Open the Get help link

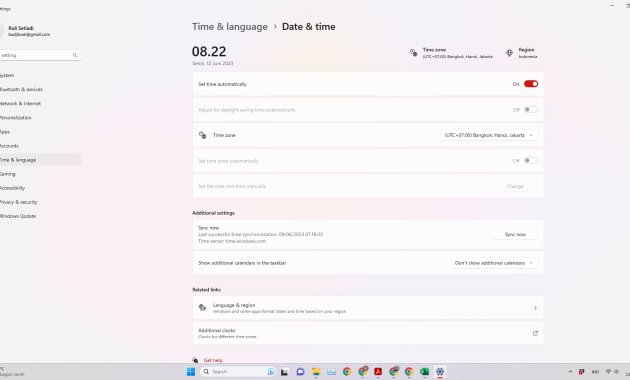[x=213, y=360]
